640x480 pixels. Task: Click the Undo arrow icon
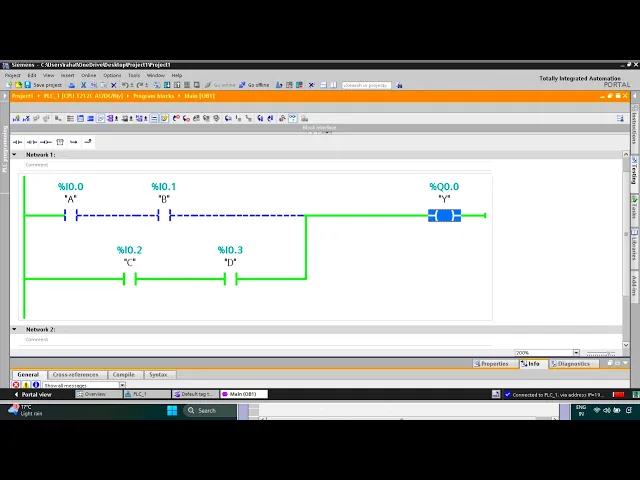[x=125, y=85]
